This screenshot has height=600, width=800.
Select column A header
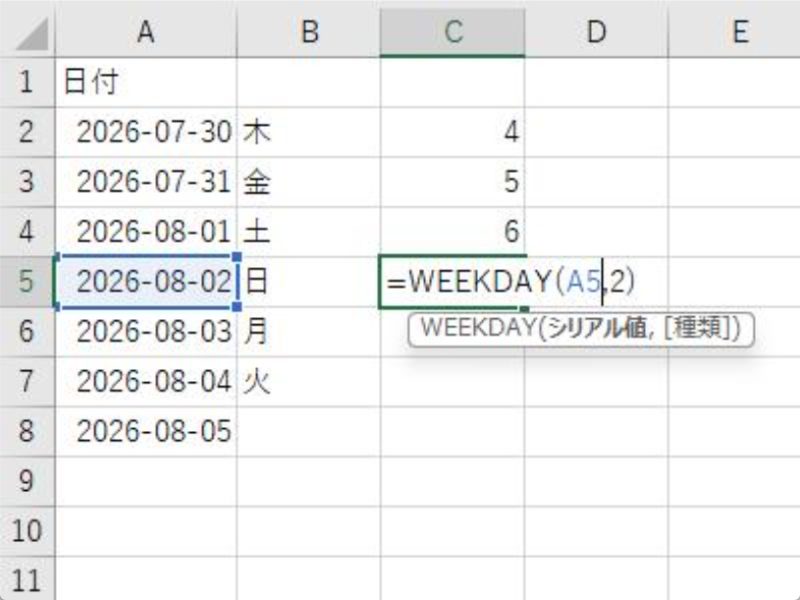146,32
